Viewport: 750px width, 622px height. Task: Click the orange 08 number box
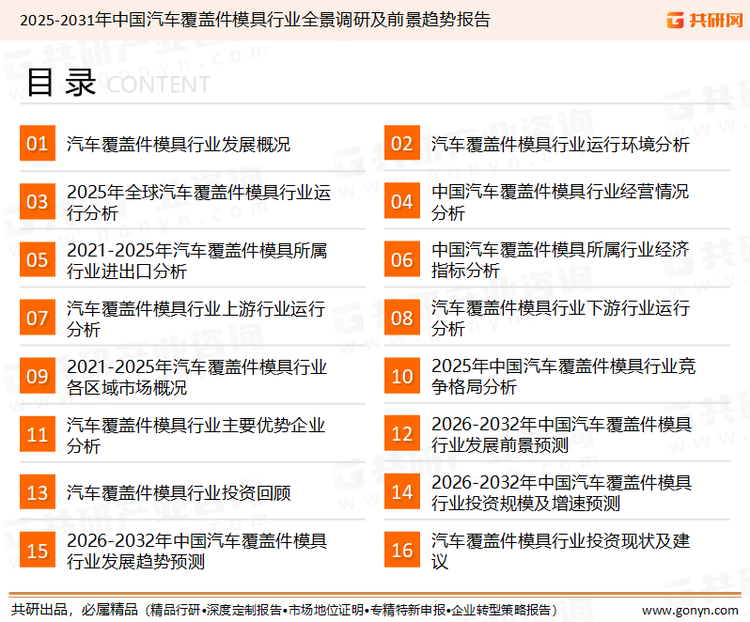tap(402, 318)
